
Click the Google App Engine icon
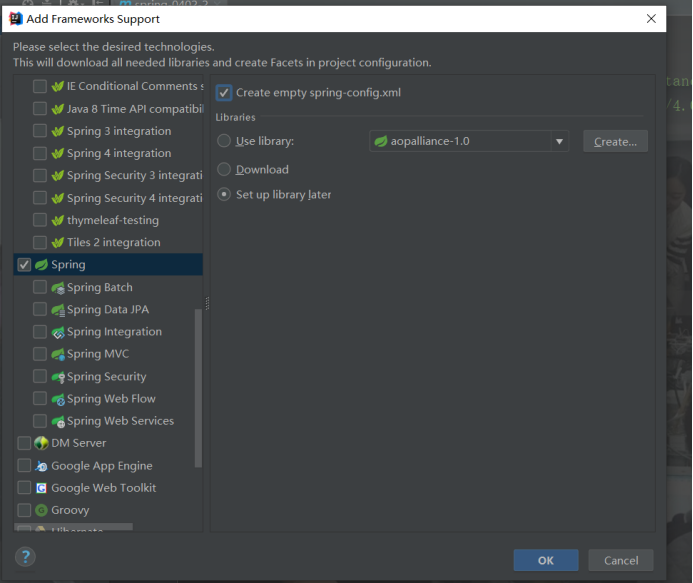click(41, 466)
